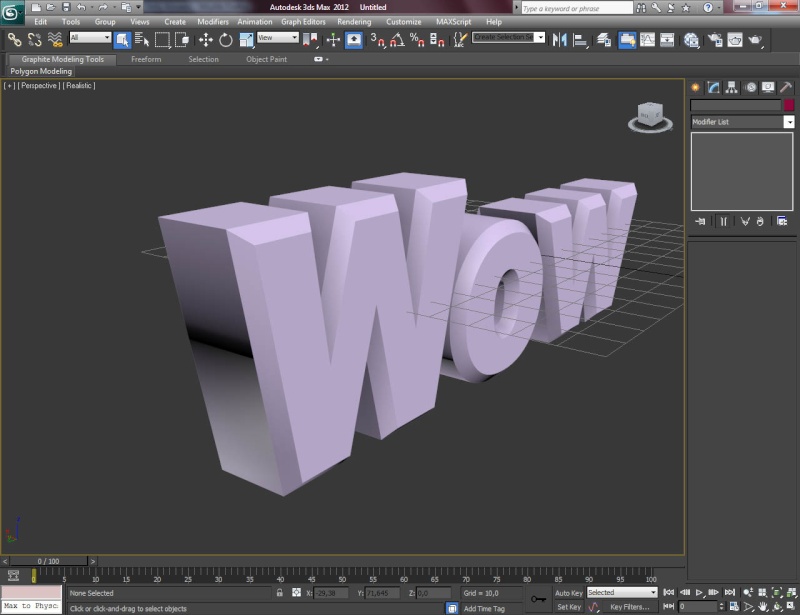Open the Layer Manager
800x615 pixels.
604,40
